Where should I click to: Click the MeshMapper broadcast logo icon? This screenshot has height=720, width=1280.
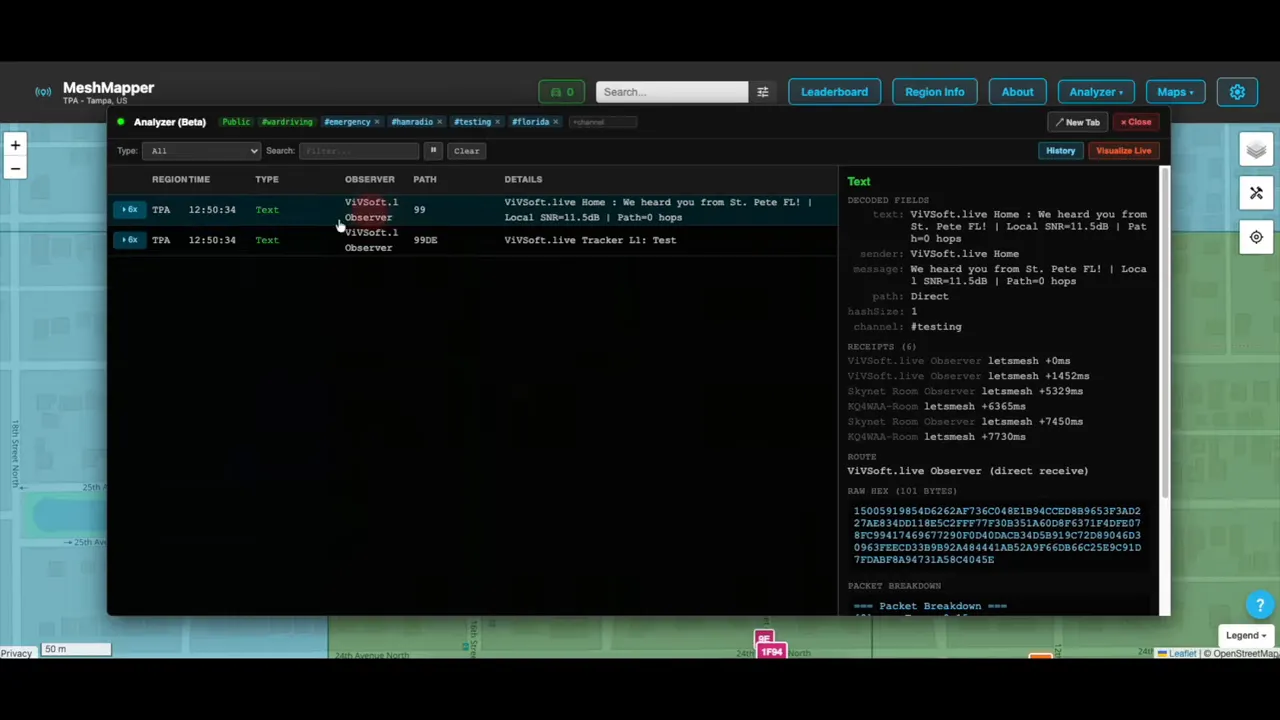43,92
